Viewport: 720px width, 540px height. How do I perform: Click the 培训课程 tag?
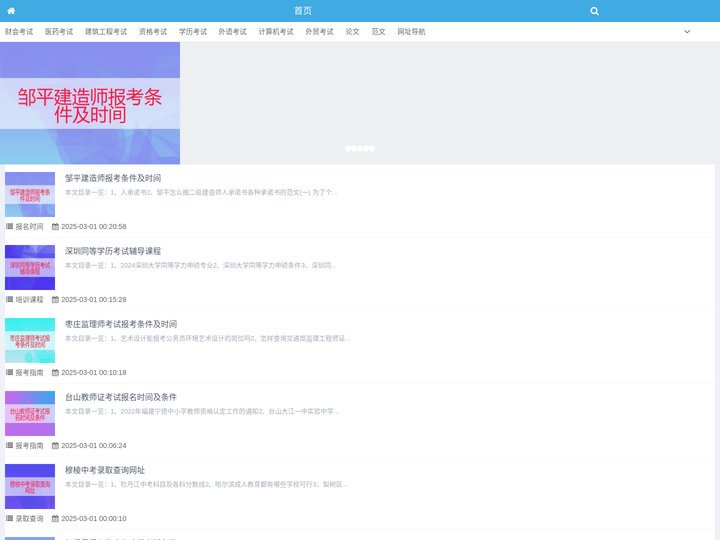click(x=29, y=299)
